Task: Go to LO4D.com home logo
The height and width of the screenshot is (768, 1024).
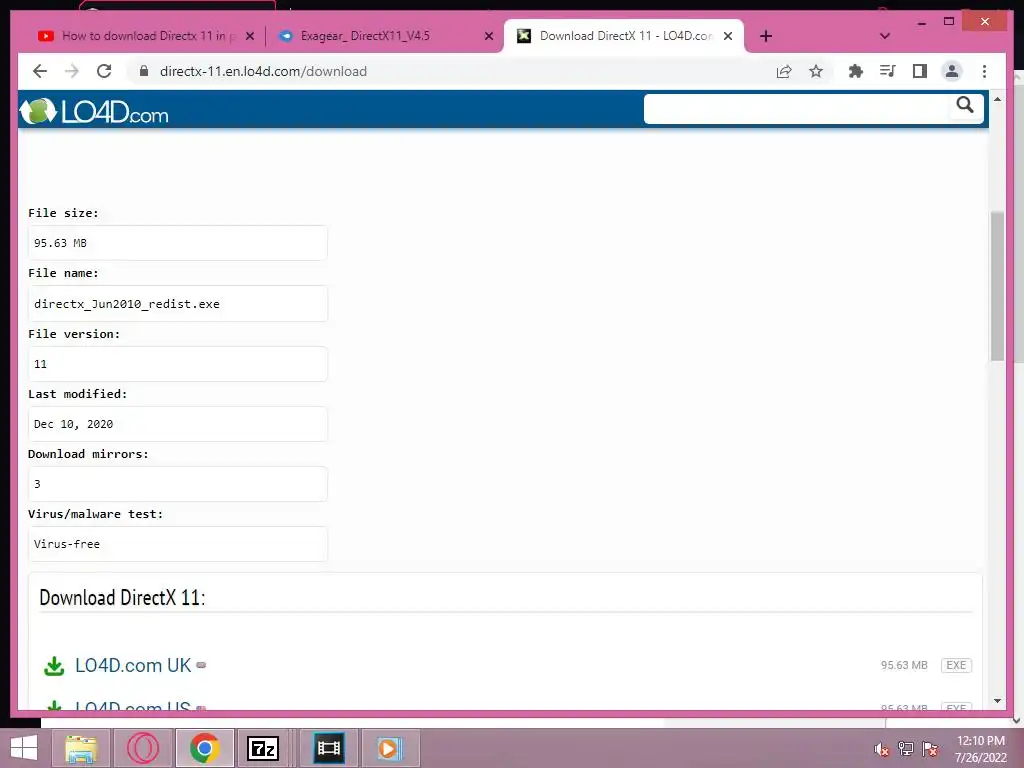Action: point(94,112)
